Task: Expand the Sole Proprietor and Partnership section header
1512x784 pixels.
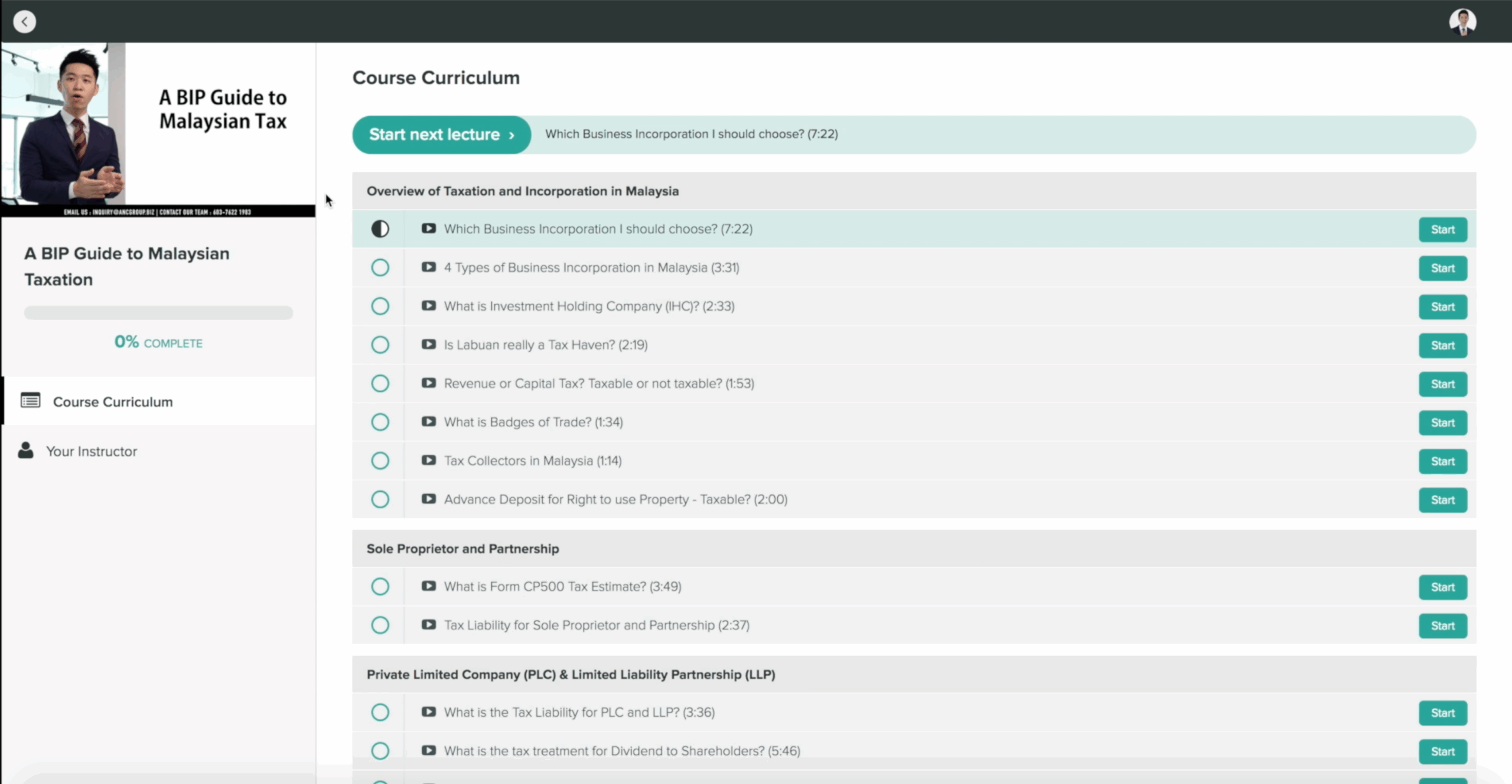Action: 462,548
